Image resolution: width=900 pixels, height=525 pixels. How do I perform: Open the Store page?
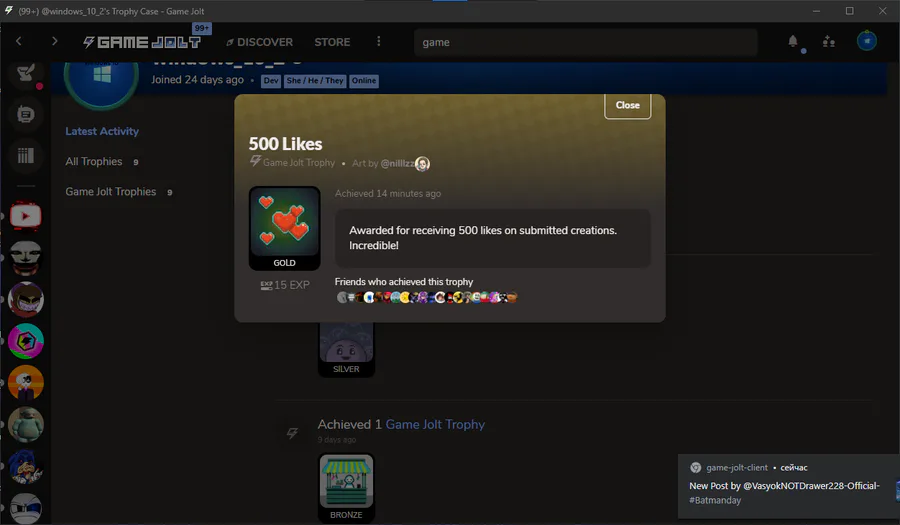tap(332, 42)
